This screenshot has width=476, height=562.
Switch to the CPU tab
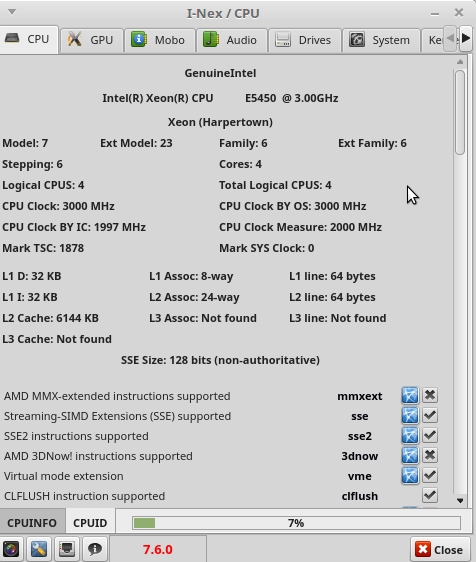click(x=28, y=39)
